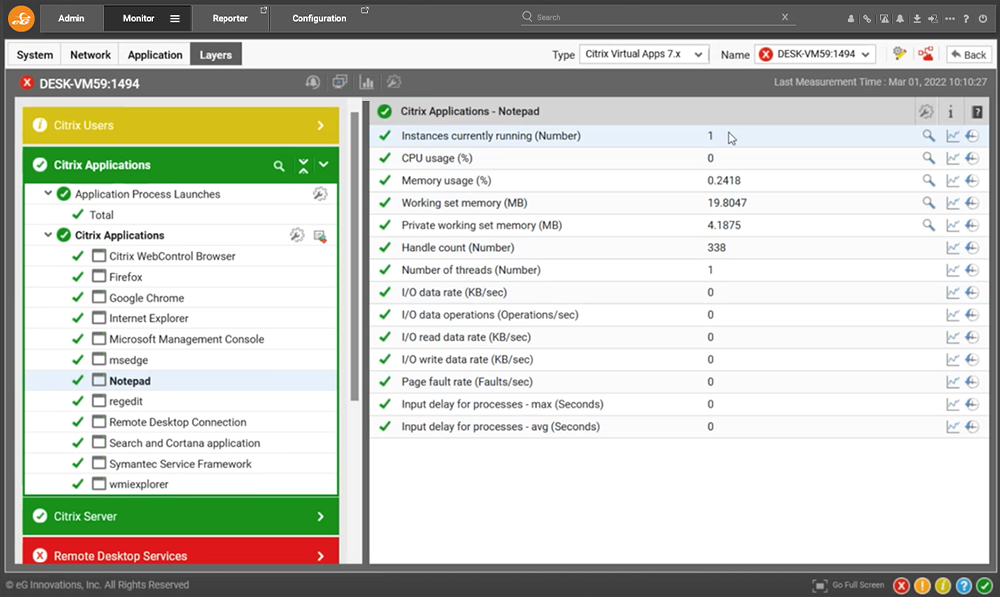
Task: Clear the search field with the X
Action: click(785, 17)
